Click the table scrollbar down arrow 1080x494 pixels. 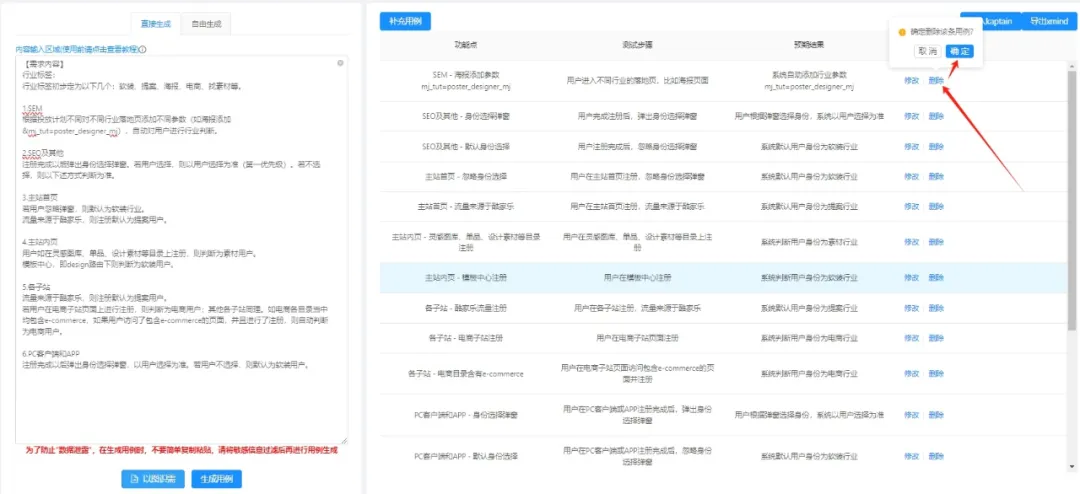pyautogui.click(x=1072, y=468)
